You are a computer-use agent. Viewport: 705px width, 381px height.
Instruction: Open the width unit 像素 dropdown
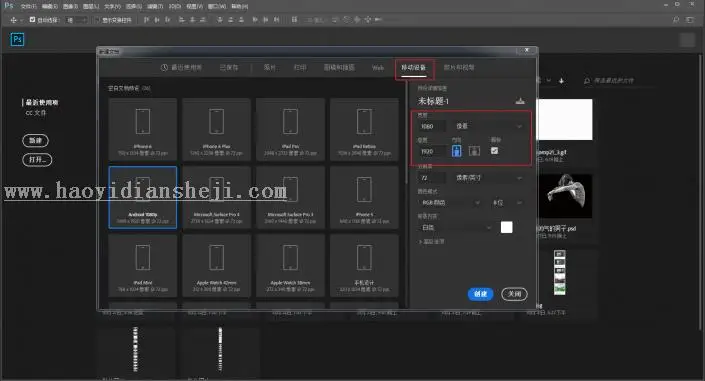coord(488,126)
